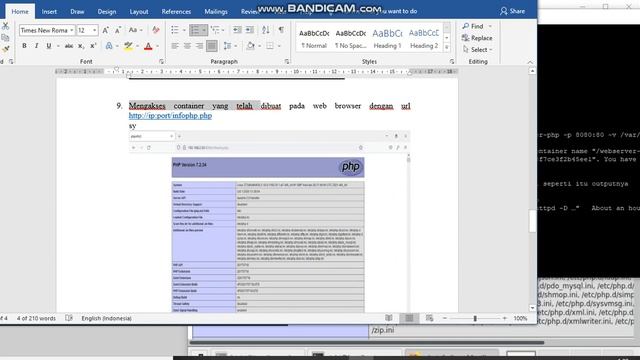Open Font dialog launcher
The width and height of the screenshot is (640, 360).
point(162,62)
